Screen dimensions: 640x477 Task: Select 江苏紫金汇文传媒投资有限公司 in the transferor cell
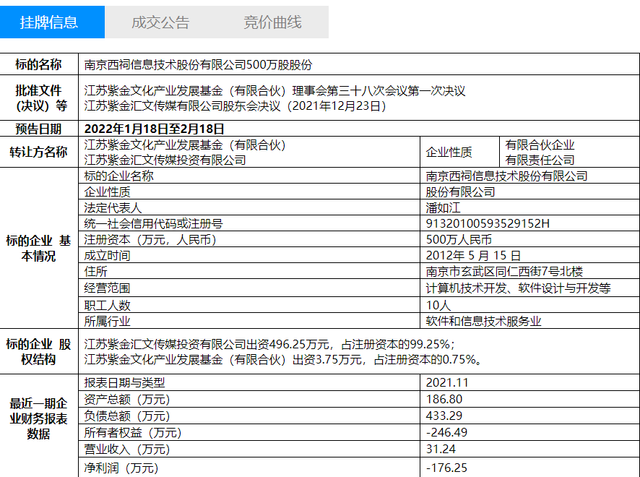pyautogui.click(x=165, y=160)
